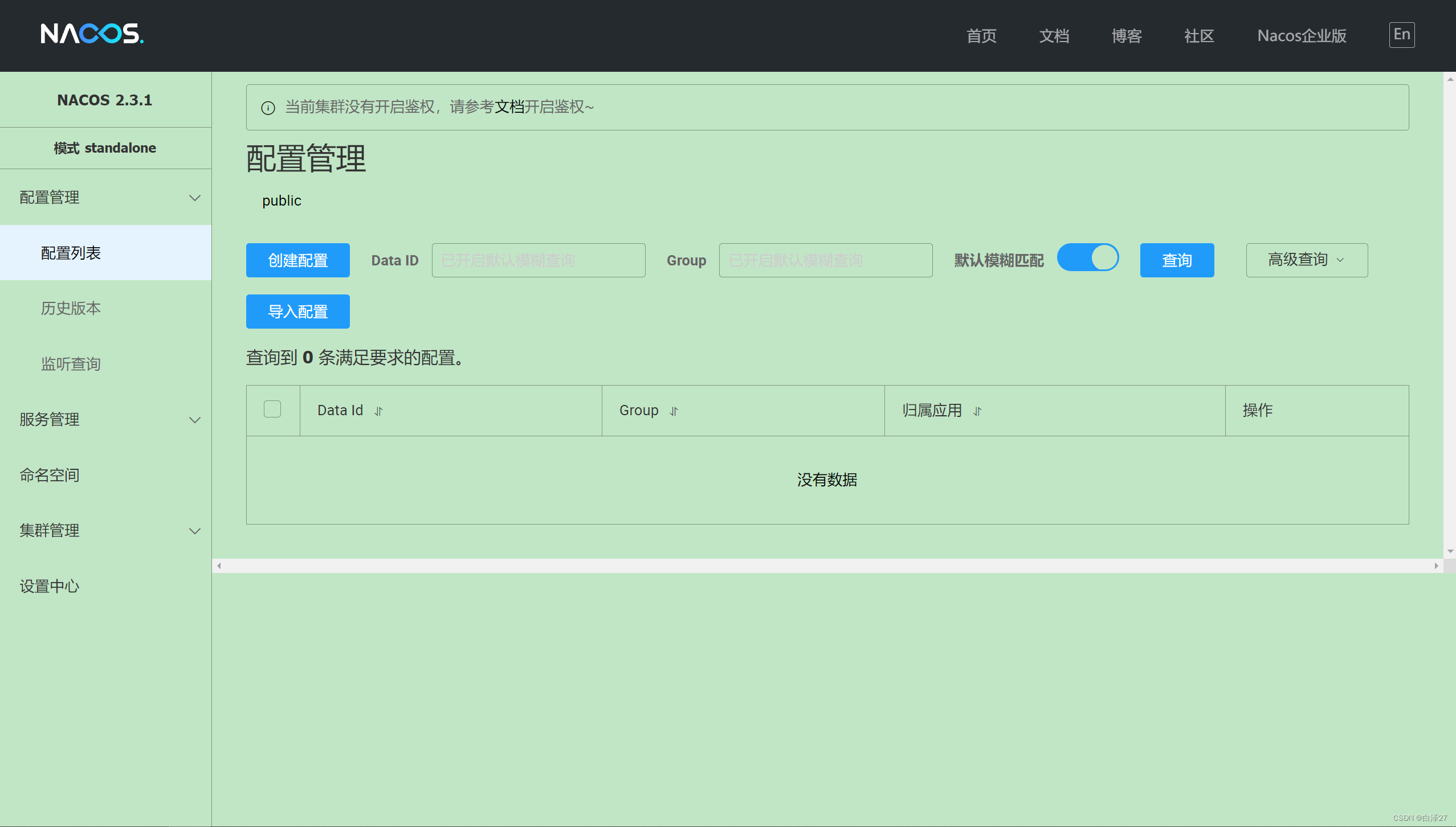Open 历史版本 in the sidebar

click(x=71, y=308)
